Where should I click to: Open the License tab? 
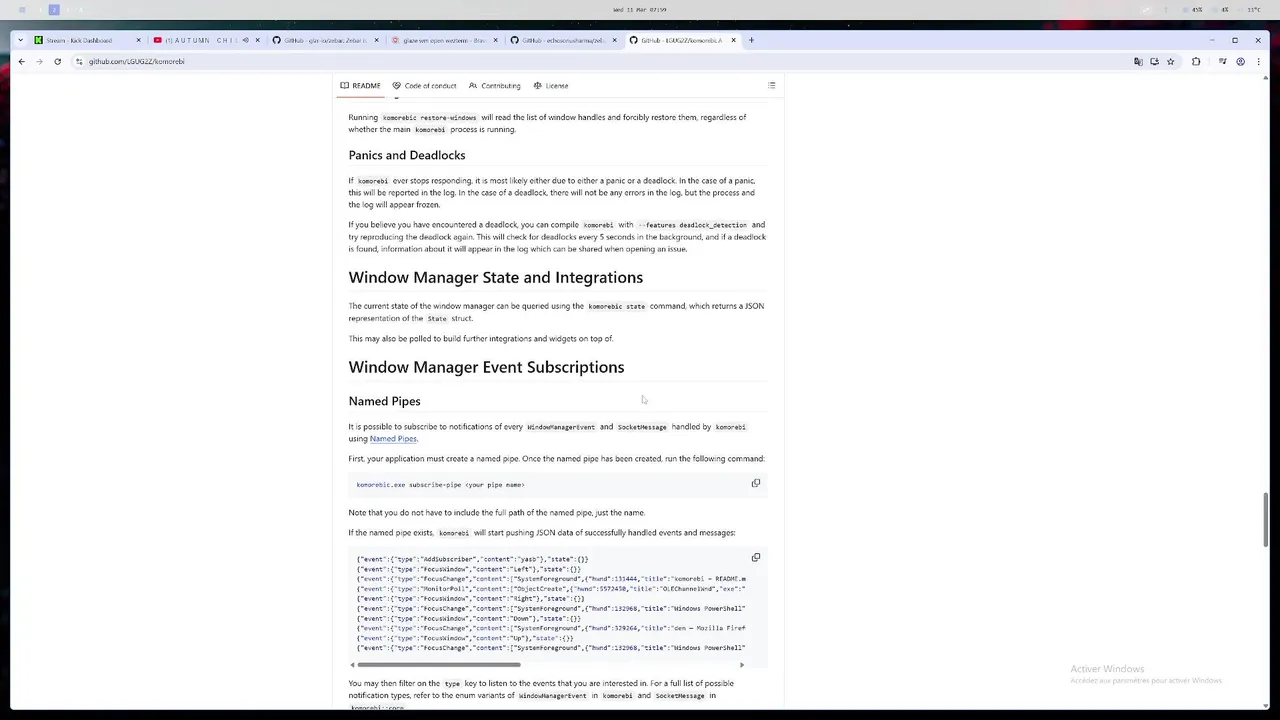[551, 86]
